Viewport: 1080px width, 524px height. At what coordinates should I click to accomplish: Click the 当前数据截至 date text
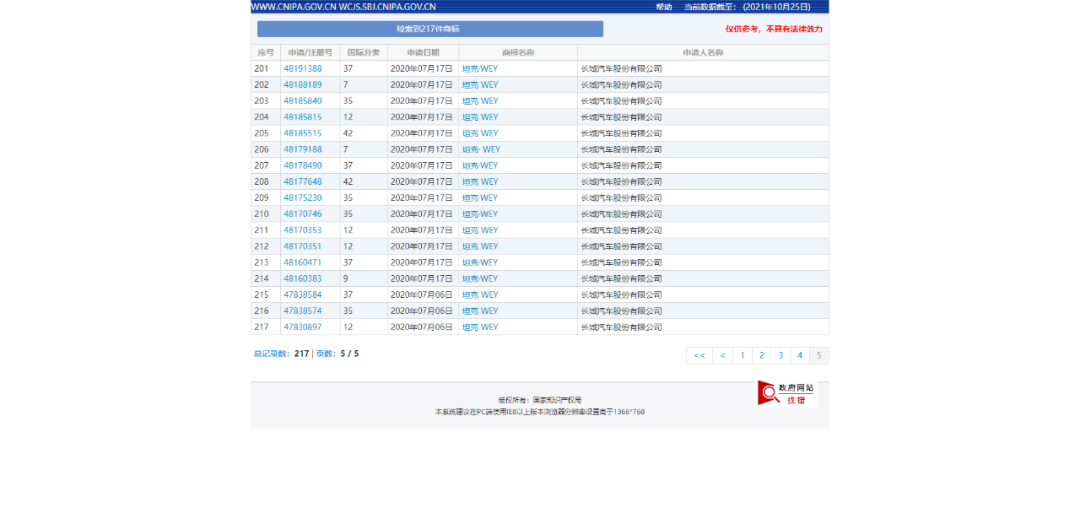(x=747, y=7)
